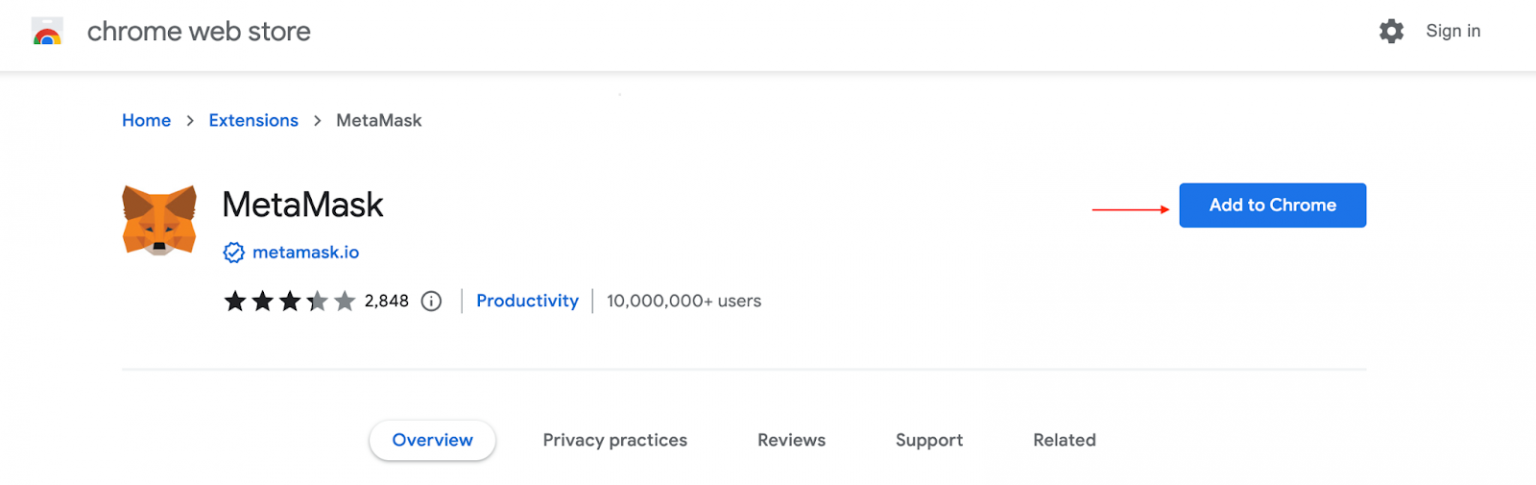The image size is (1536, 485).
Task: Click the fifth rating star
Action: [x=345, y=301]
